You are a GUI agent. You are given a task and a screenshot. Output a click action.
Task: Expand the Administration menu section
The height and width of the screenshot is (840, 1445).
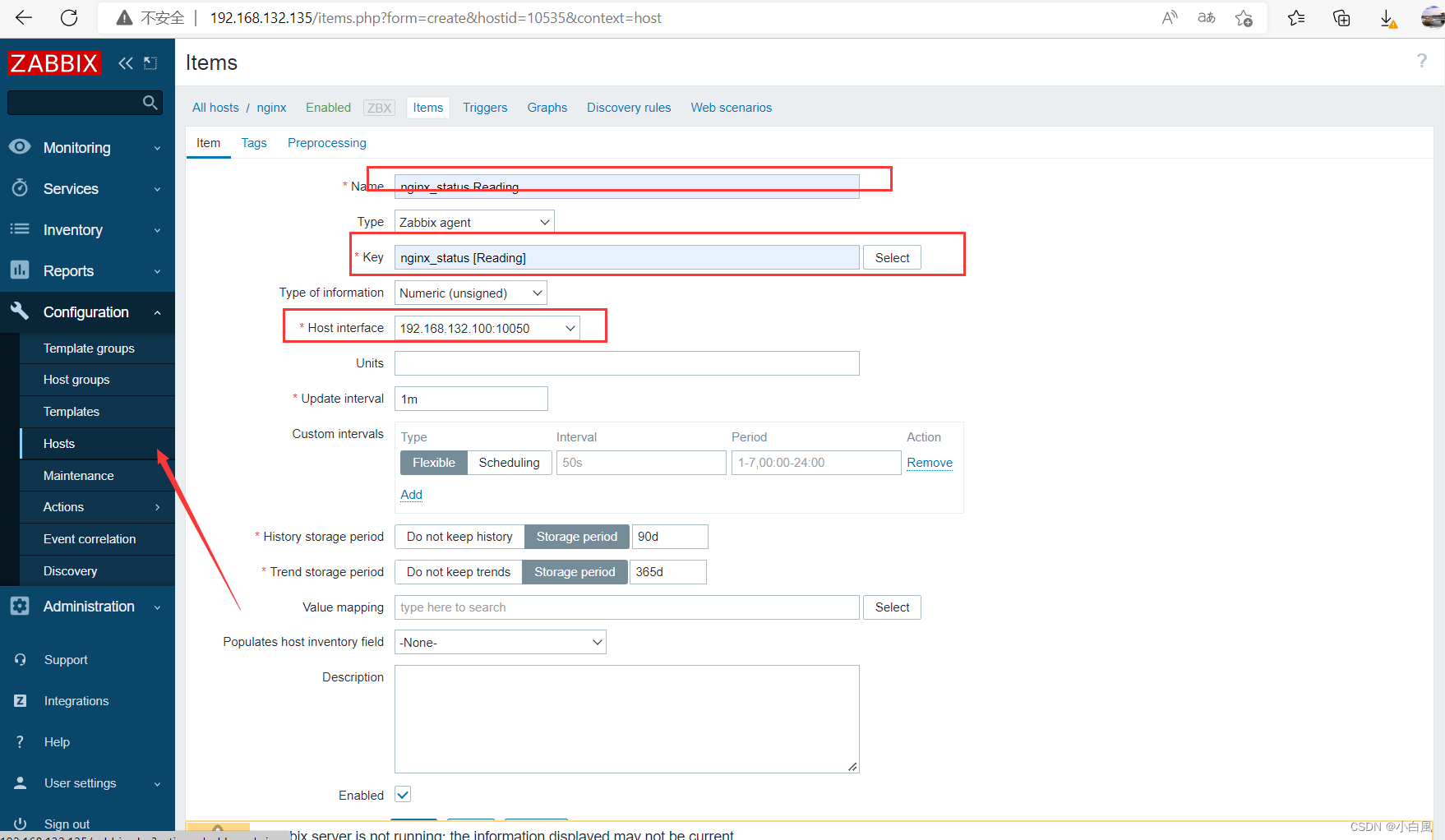pyautogui.click(x=87, y=607)
